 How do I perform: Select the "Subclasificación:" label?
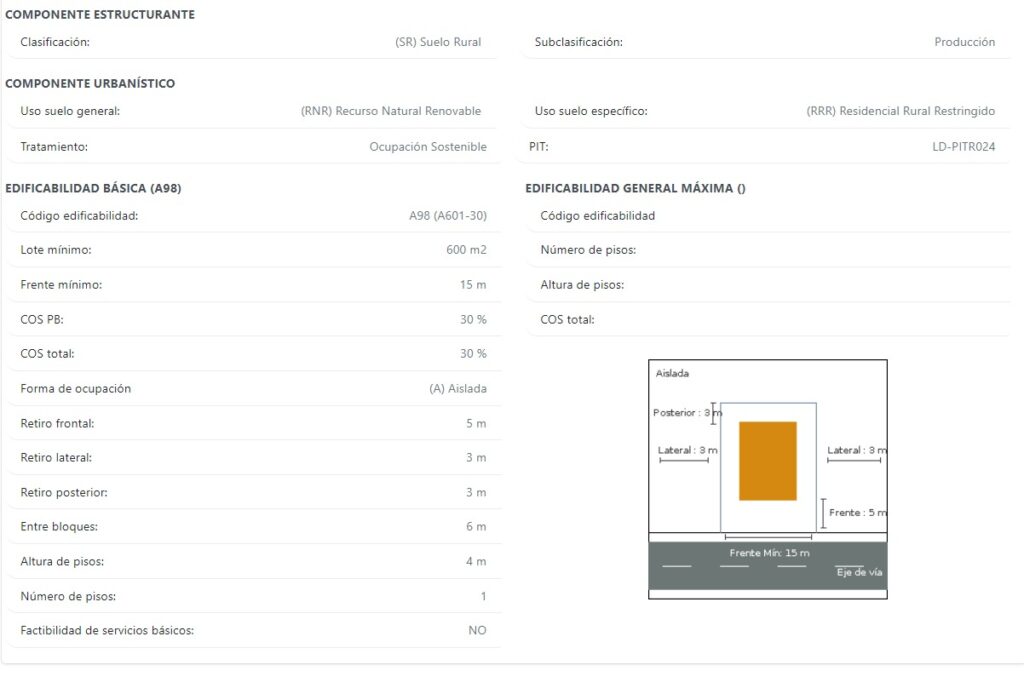click(x=579, y=42)
